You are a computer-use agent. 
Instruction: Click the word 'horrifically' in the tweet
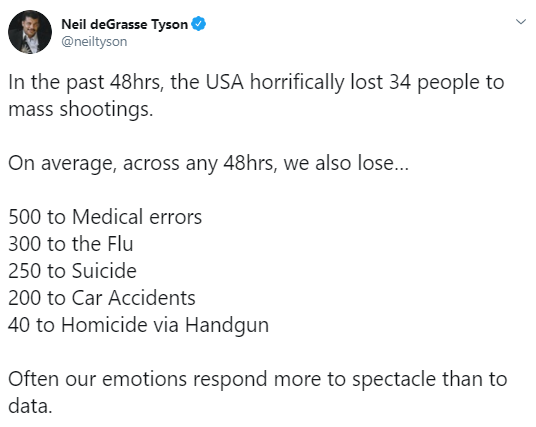pyautogui.click(x=297, y=83)
